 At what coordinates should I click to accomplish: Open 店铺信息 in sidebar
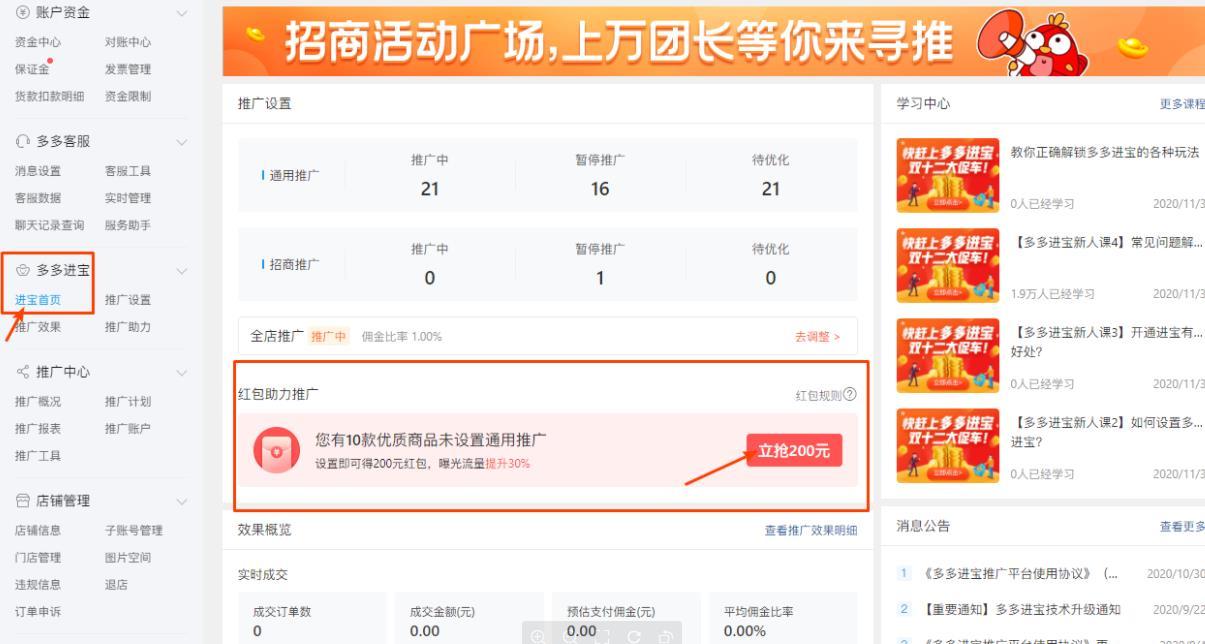pos(37,530)
